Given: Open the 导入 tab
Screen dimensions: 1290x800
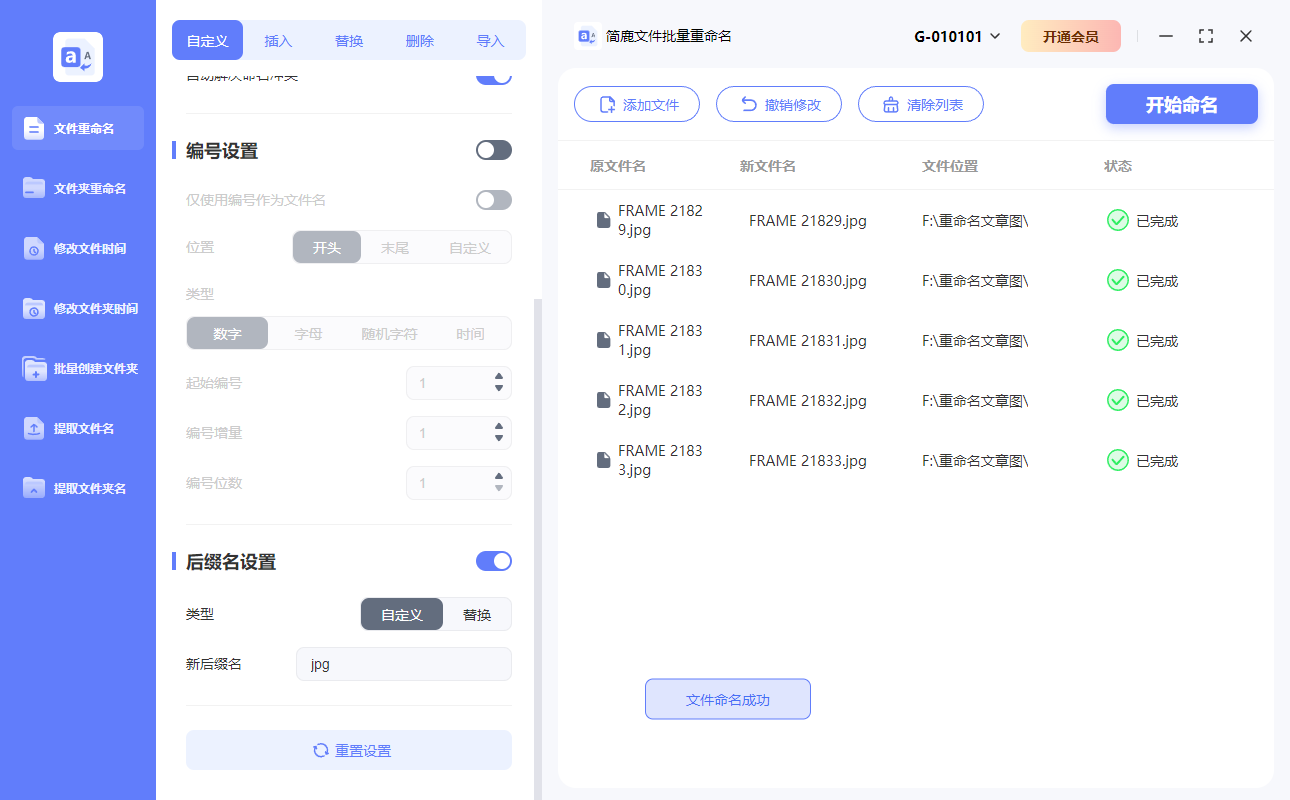Looking at the screenshot, I should coord(489,40).
